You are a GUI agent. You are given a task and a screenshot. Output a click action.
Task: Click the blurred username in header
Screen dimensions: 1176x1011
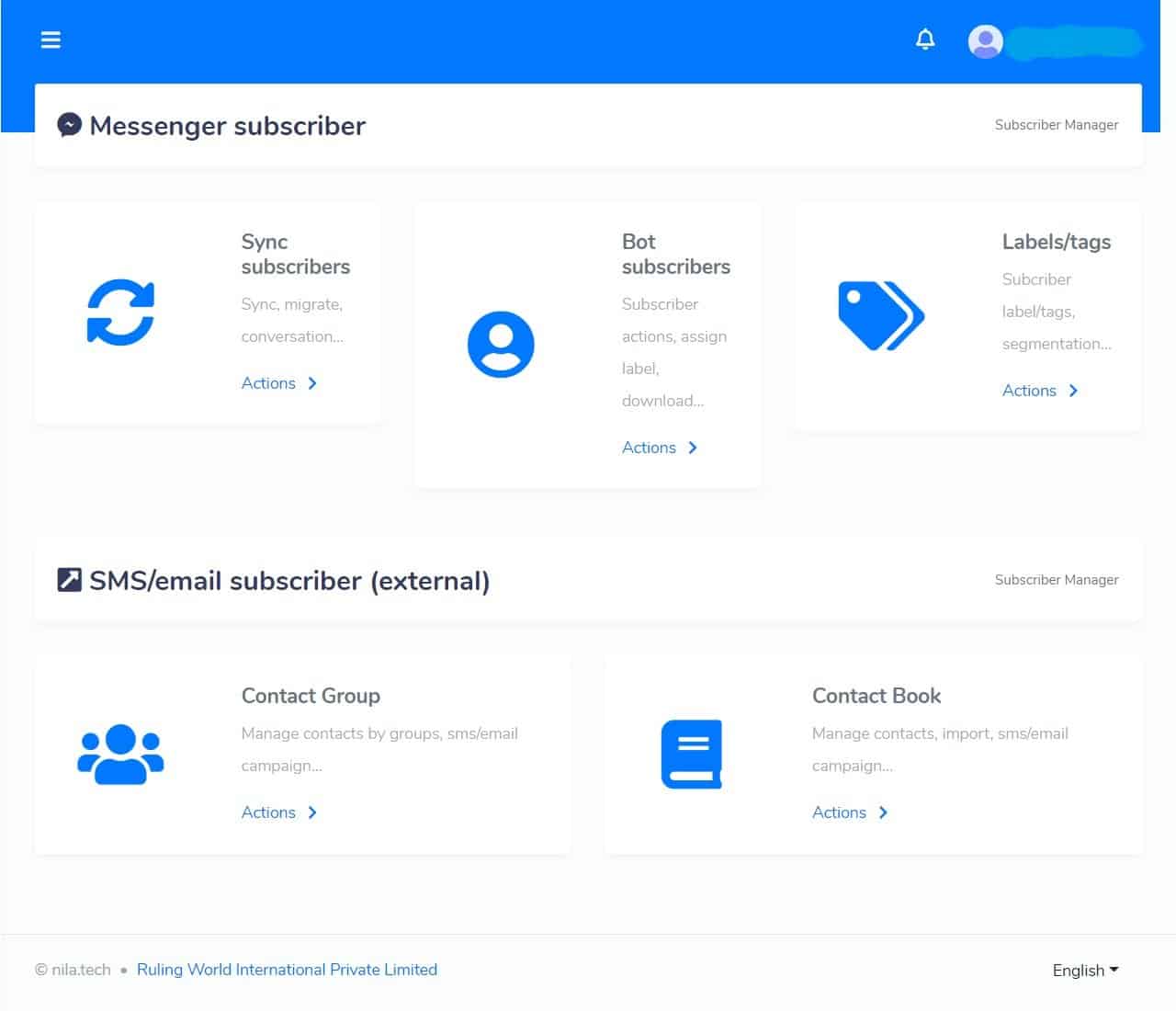click(1073, 42)
